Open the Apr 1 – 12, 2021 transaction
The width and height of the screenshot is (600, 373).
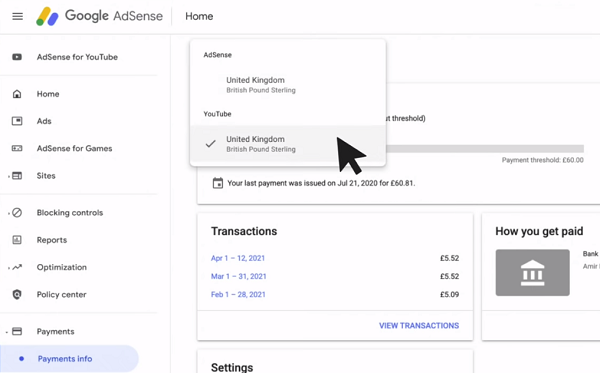click(238, 258)
